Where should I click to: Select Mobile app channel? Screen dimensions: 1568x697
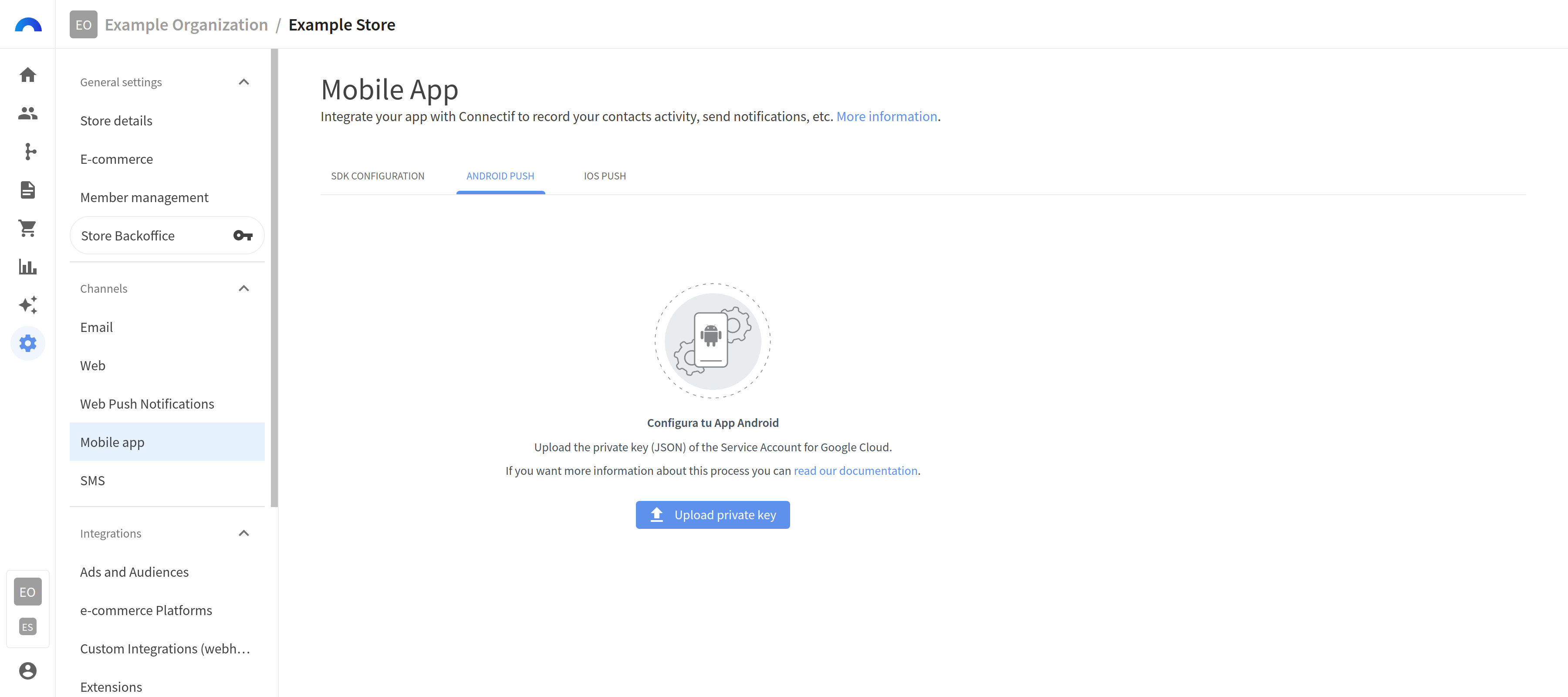[167, 442]
